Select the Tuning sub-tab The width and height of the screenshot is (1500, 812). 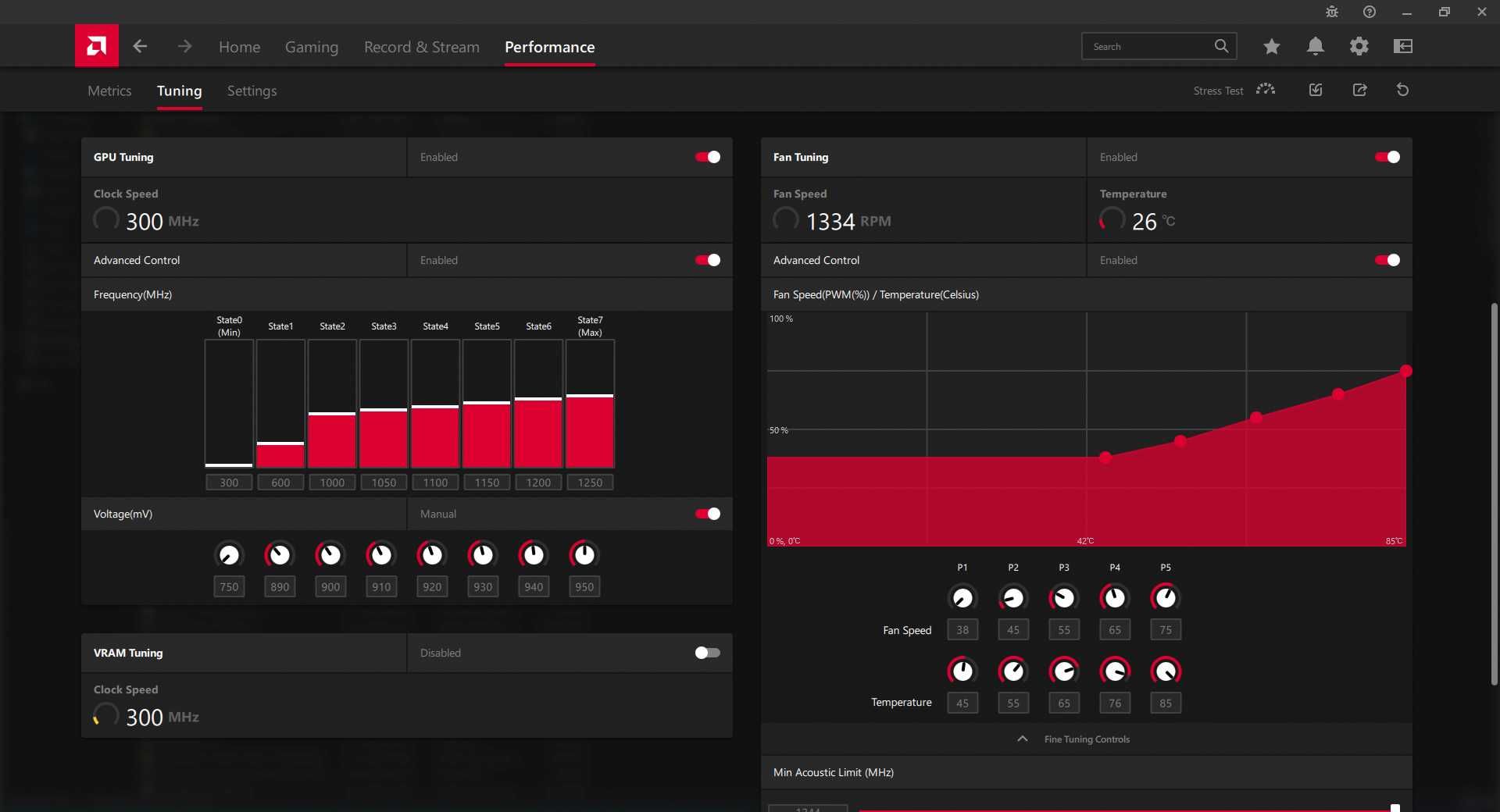click(179, 91)
